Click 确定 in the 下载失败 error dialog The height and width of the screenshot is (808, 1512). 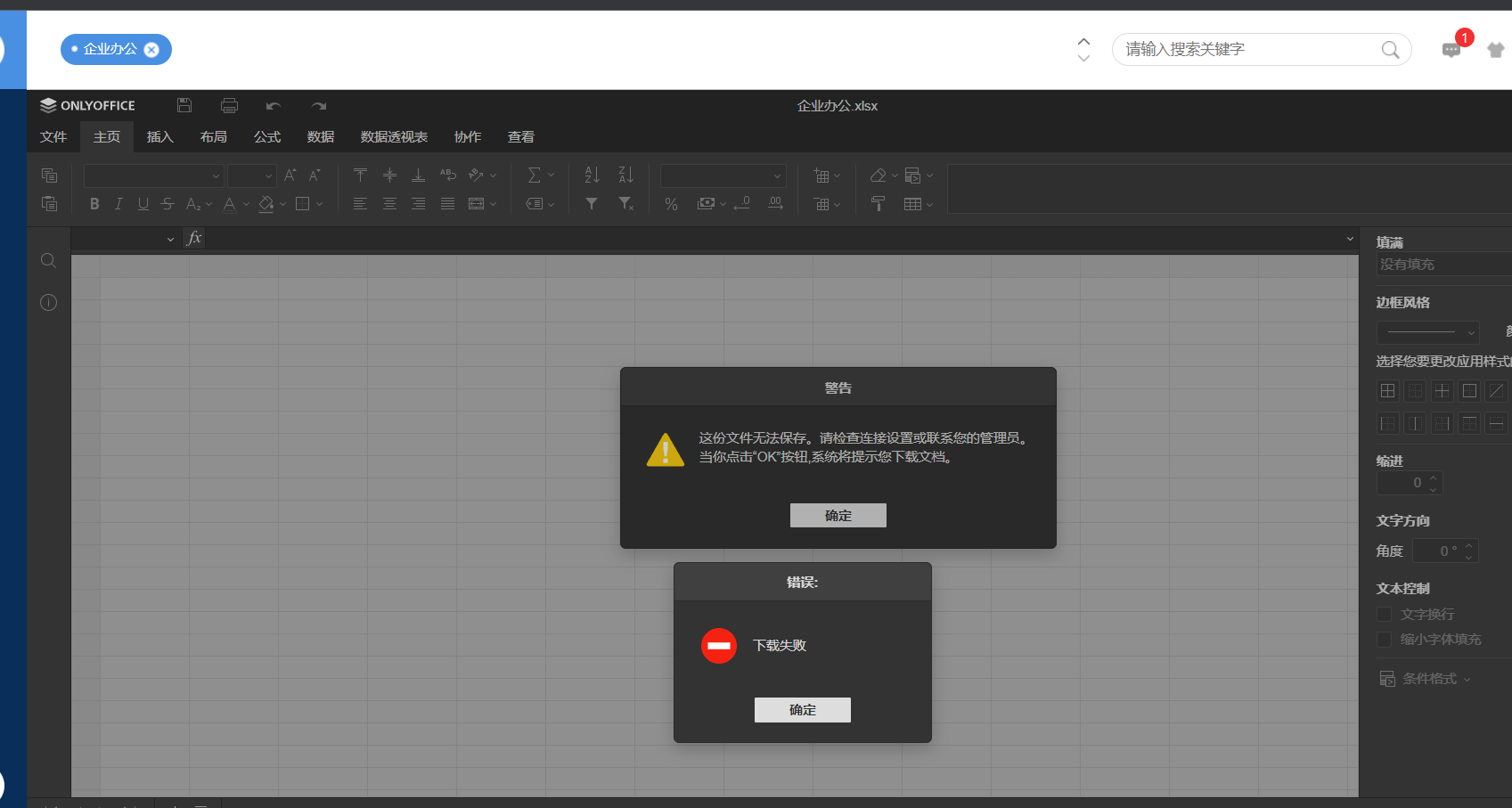802,710
